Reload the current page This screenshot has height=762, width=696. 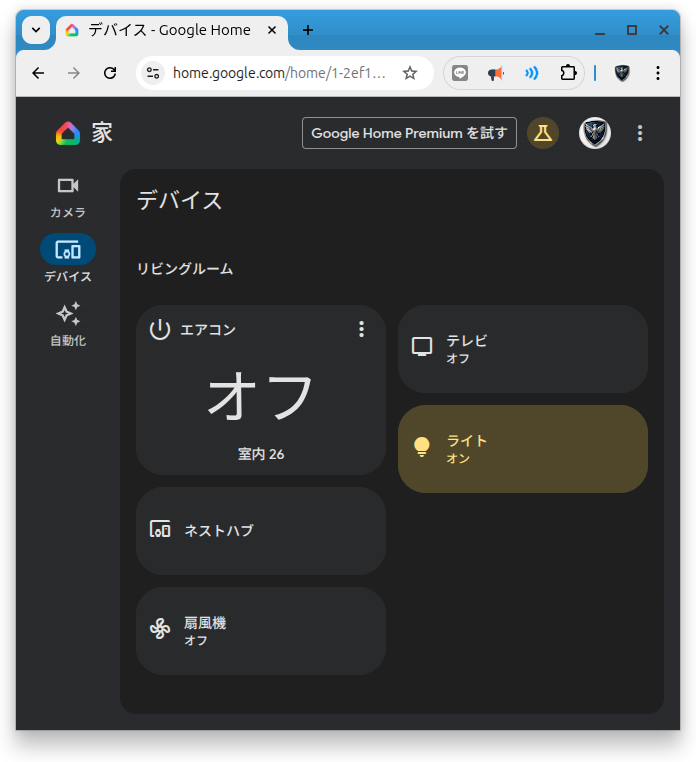(110, 73)
